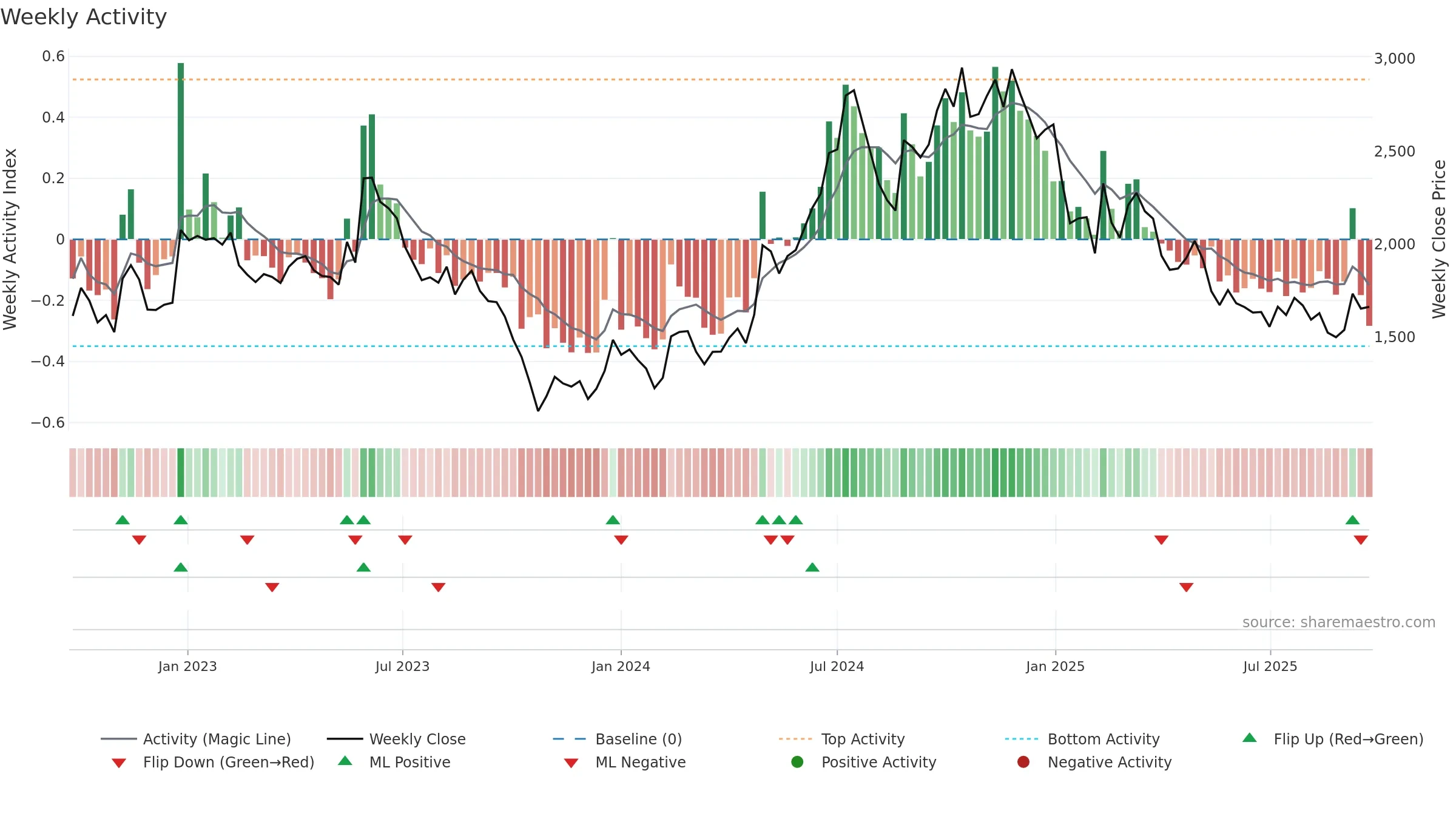Click the 3,000 price axis tick
The image size is (1456, 819).
(1394, 59)
